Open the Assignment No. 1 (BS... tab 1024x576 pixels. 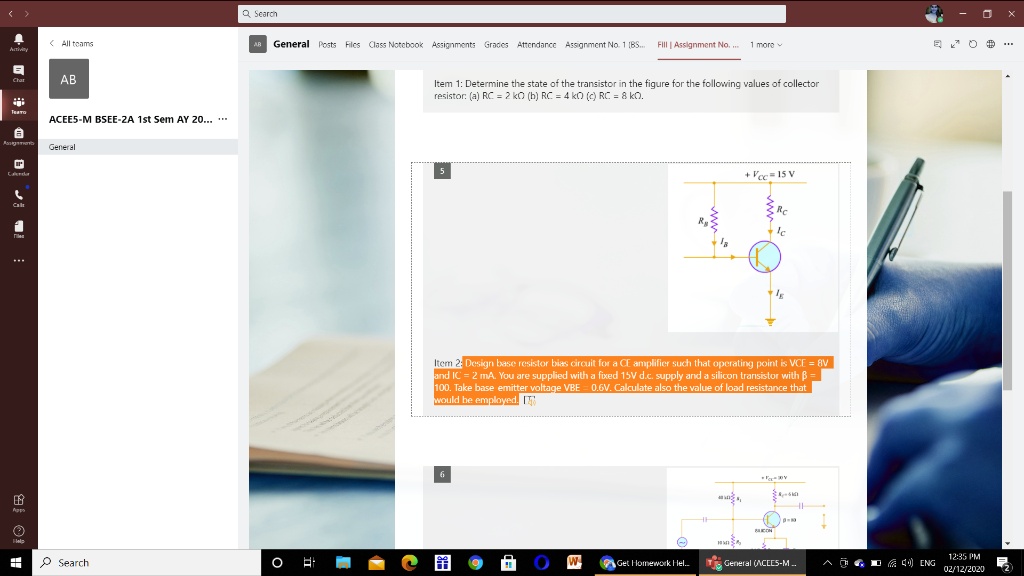click(x=605, y=44)
